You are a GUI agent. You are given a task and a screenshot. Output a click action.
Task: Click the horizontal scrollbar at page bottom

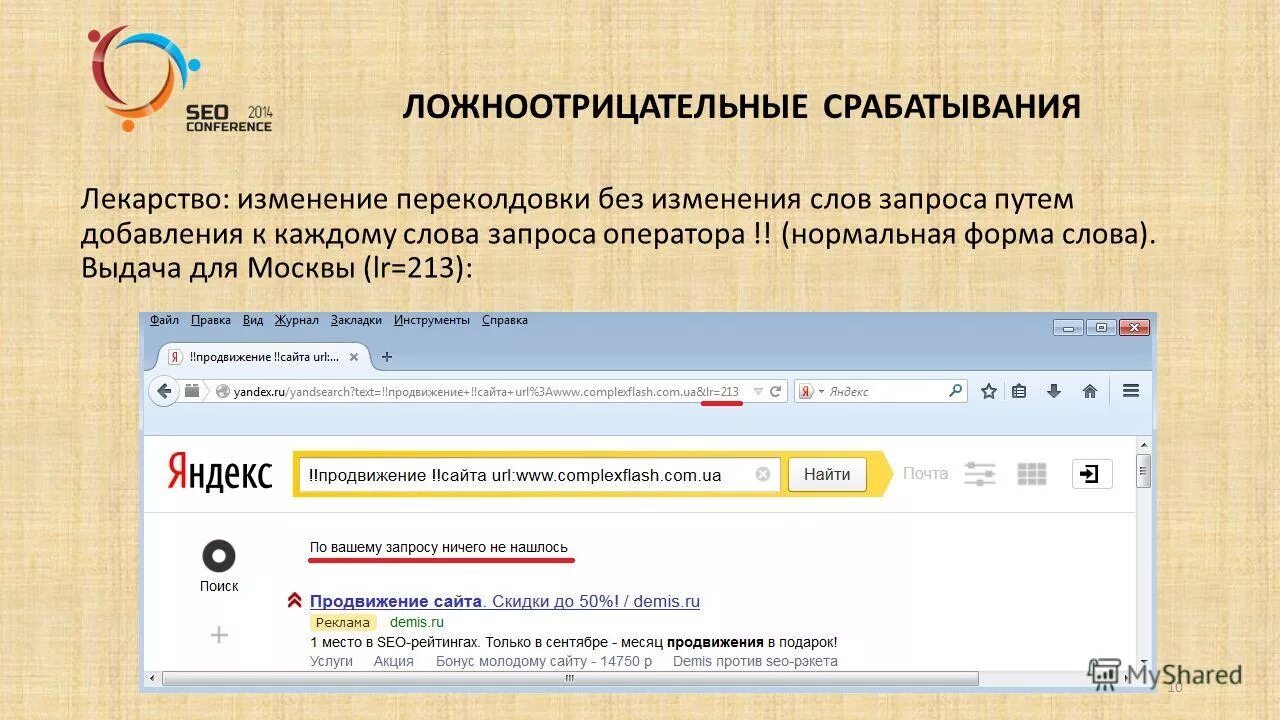click(570, 679)
